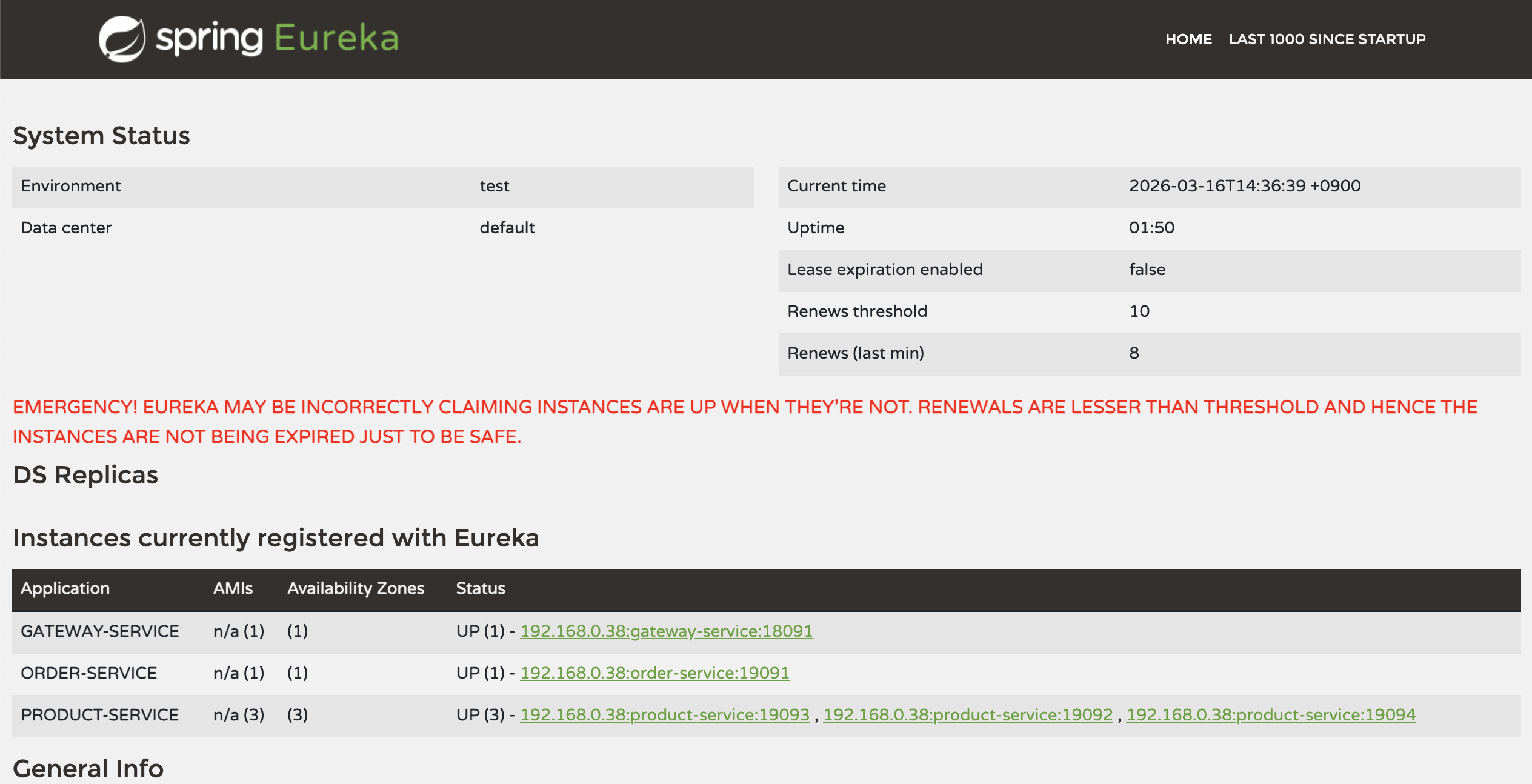This screenshot has height=784, width=1532.
Task: Click the ORDER-SERVICE application name
Action: [x=88, y=673]
